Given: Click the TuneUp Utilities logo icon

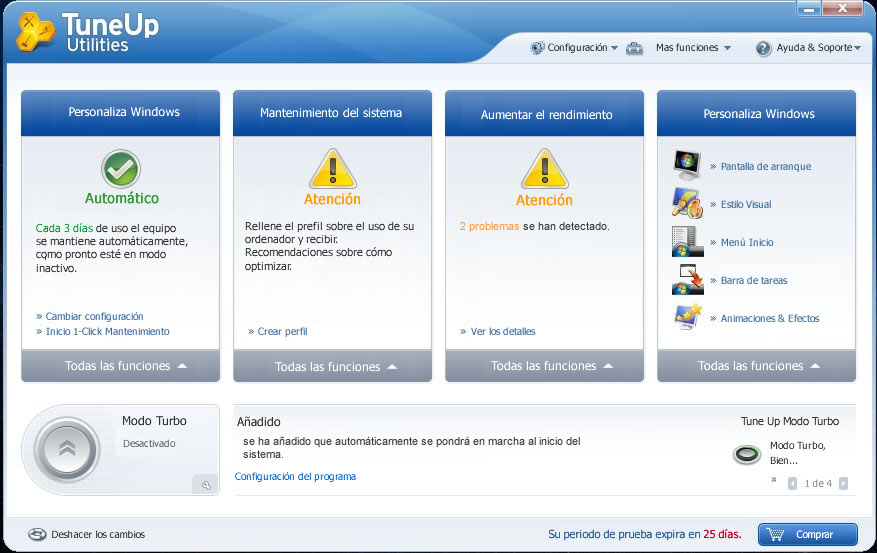Looking at the screenshot, I should click(x=35, y=31).
